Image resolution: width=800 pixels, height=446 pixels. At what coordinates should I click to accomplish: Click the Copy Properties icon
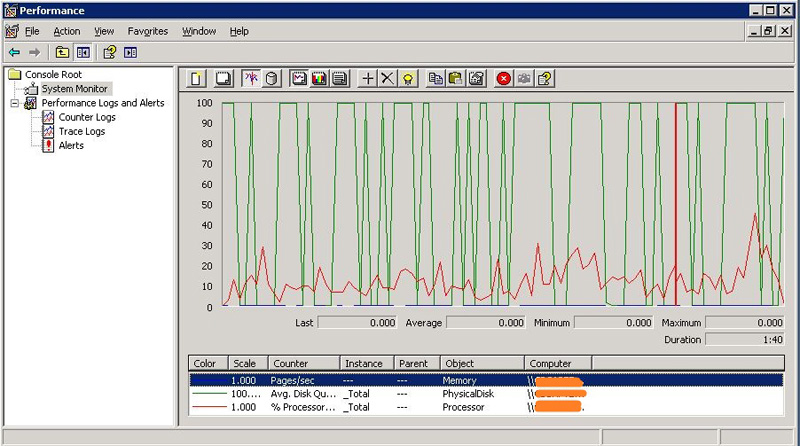[436, 79]
